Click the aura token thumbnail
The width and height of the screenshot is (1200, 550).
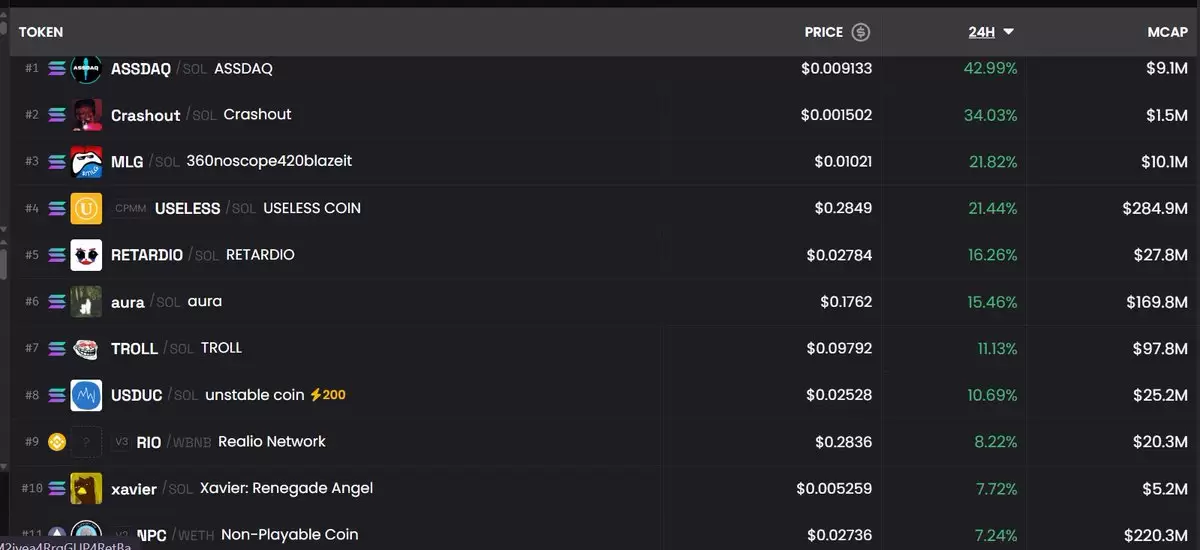[x=86, y=301]
